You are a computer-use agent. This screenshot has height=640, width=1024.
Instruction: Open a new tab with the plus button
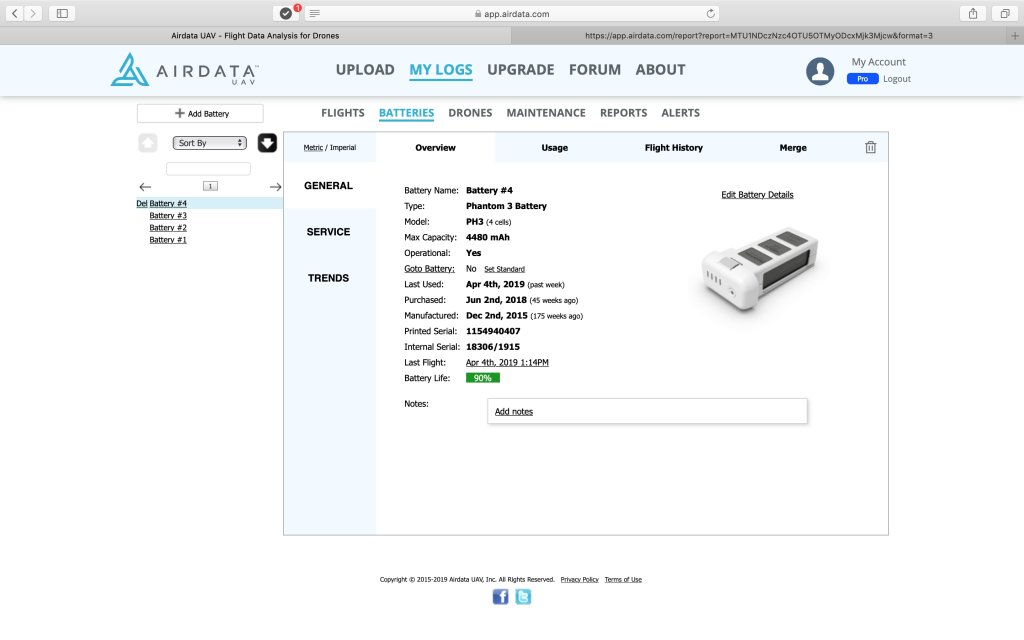(x=1015, y=36)
